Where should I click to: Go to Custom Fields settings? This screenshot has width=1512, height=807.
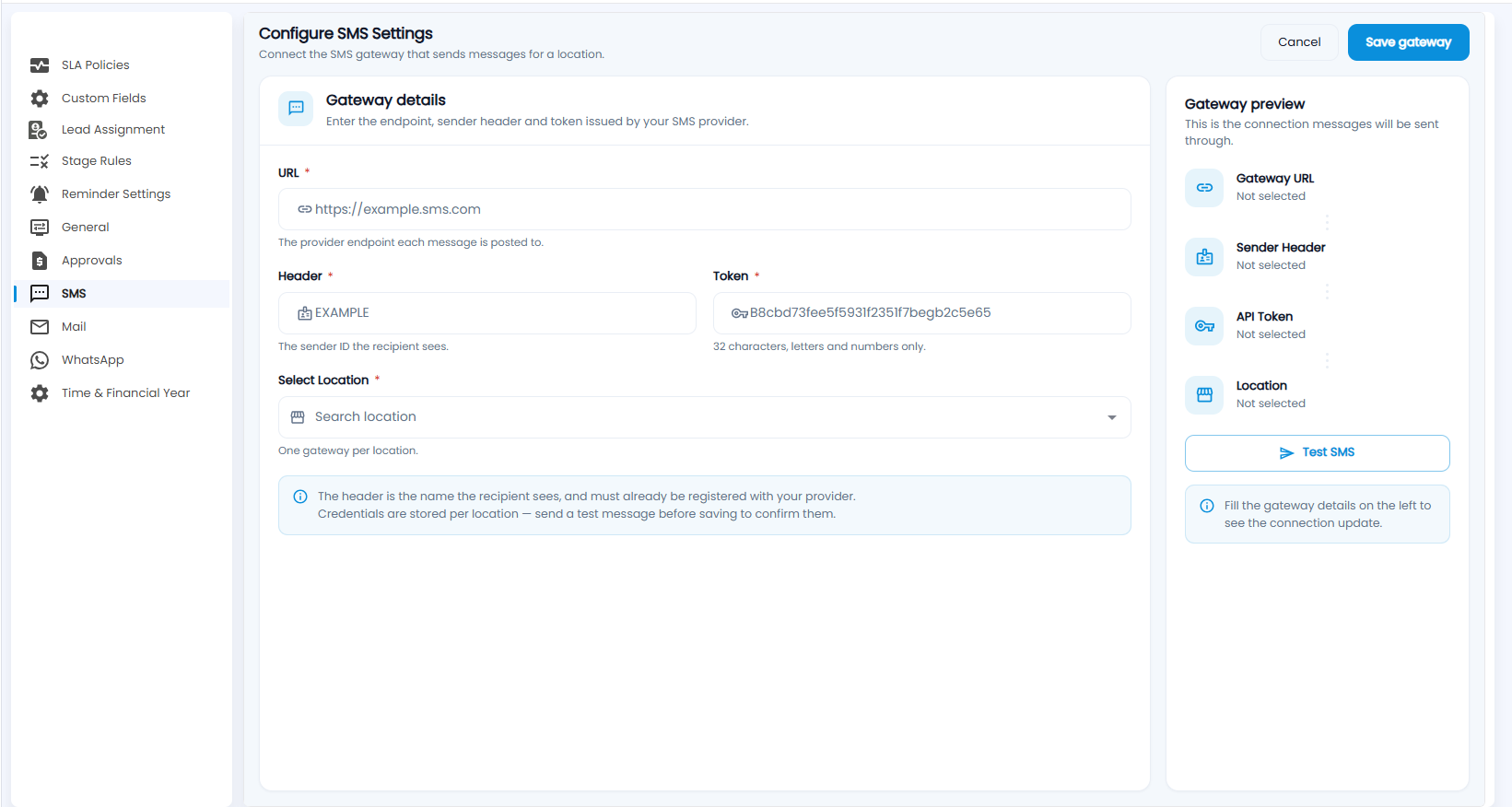coord(104,99)
